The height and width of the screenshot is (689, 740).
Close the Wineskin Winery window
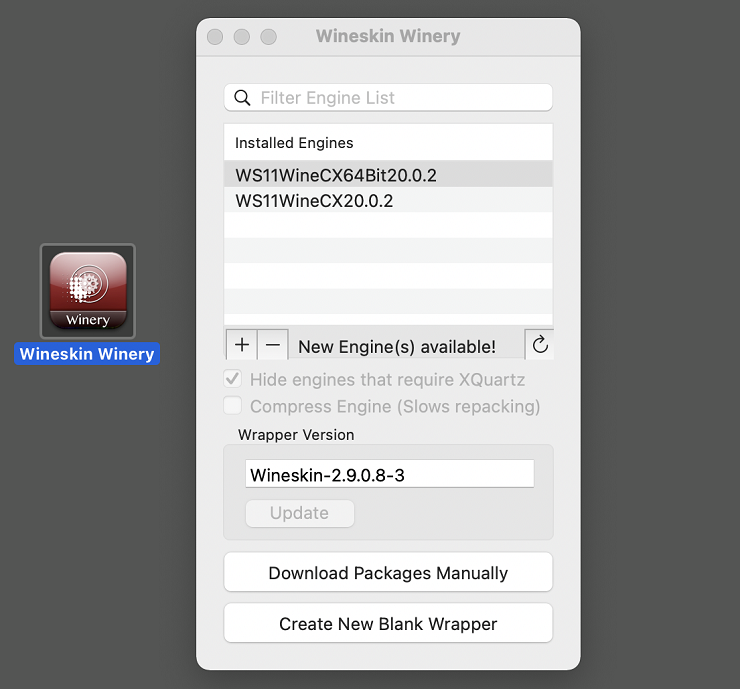(x=215, y=37)
